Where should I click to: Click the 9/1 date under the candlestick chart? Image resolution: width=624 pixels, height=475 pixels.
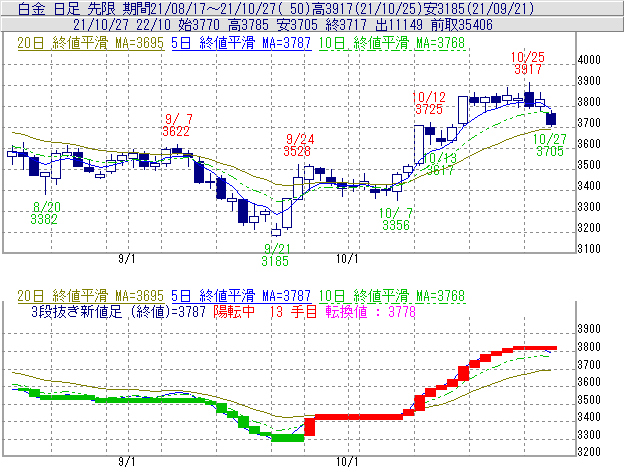pos(127,259)
